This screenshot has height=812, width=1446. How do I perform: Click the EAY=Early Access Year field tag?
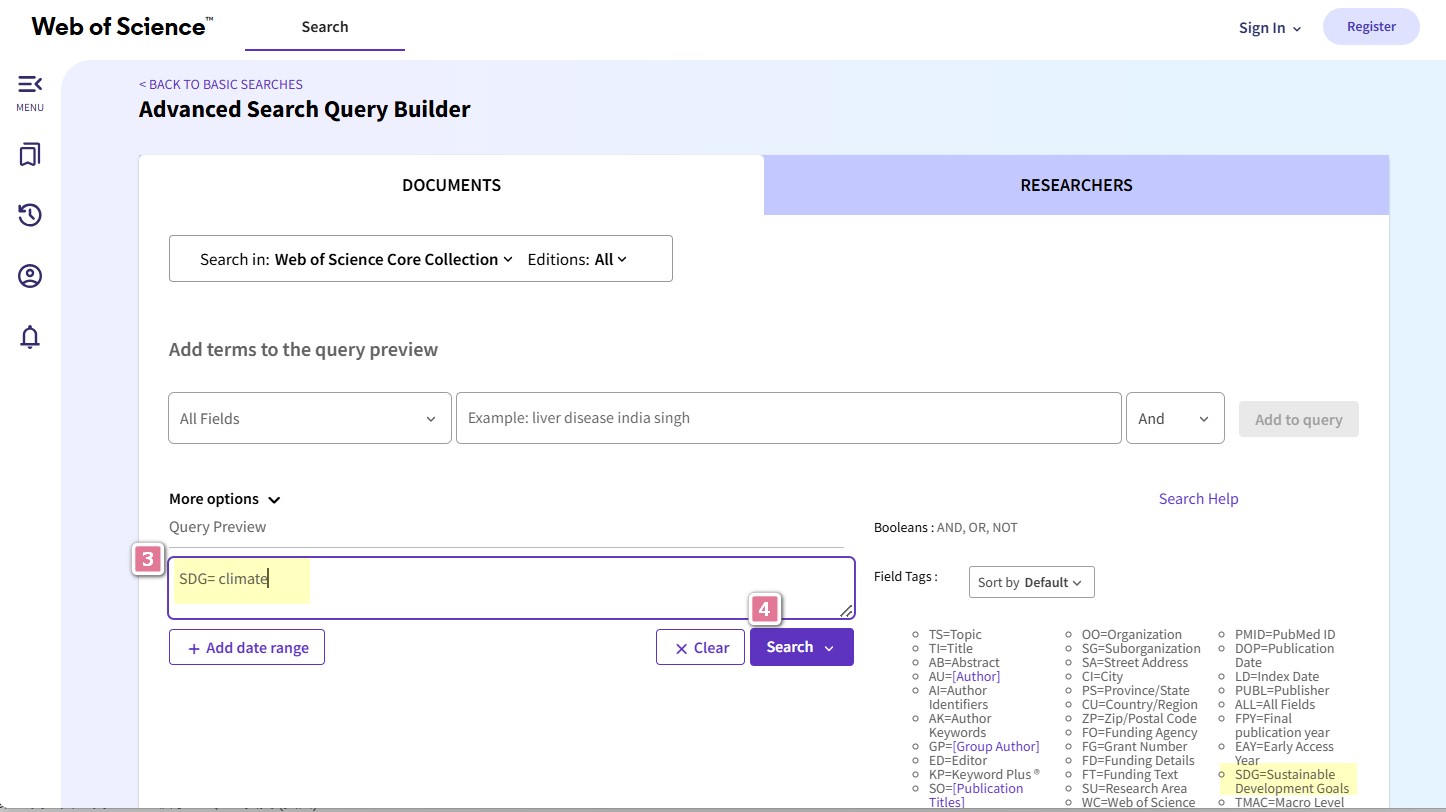click(x=1284, y=753)
